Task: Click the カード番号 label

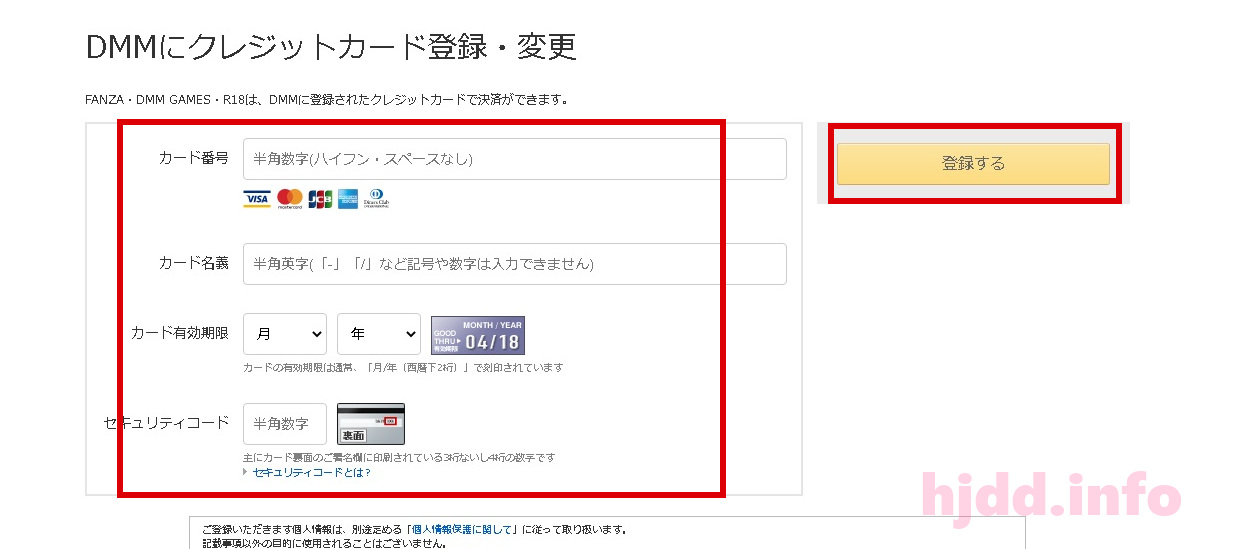Action: 194,158
